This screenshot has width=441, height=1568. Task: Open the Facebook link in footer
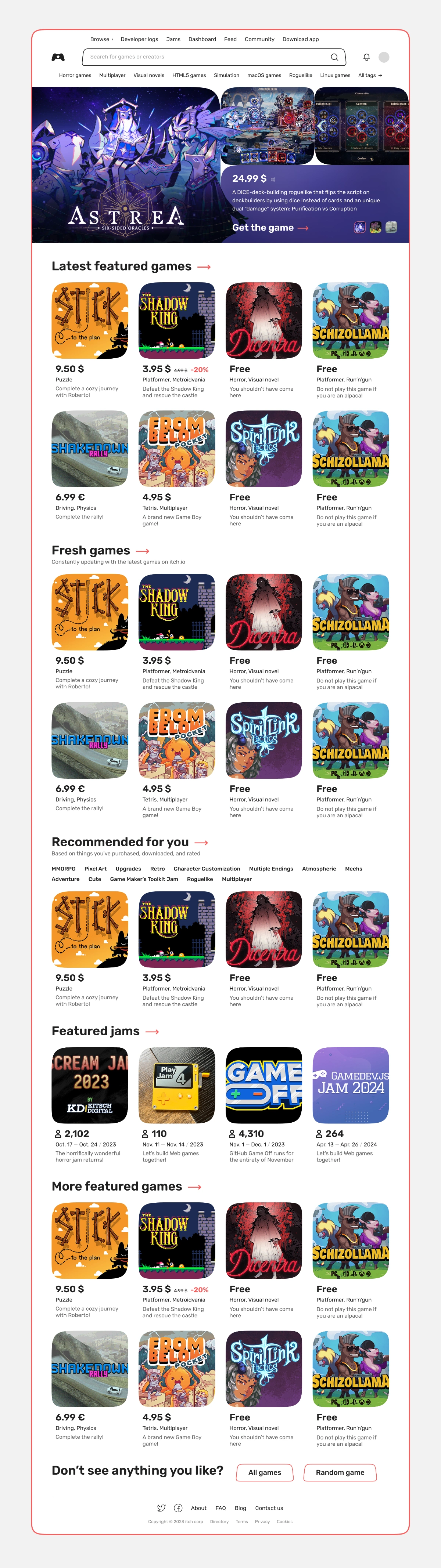(179, 1508)
